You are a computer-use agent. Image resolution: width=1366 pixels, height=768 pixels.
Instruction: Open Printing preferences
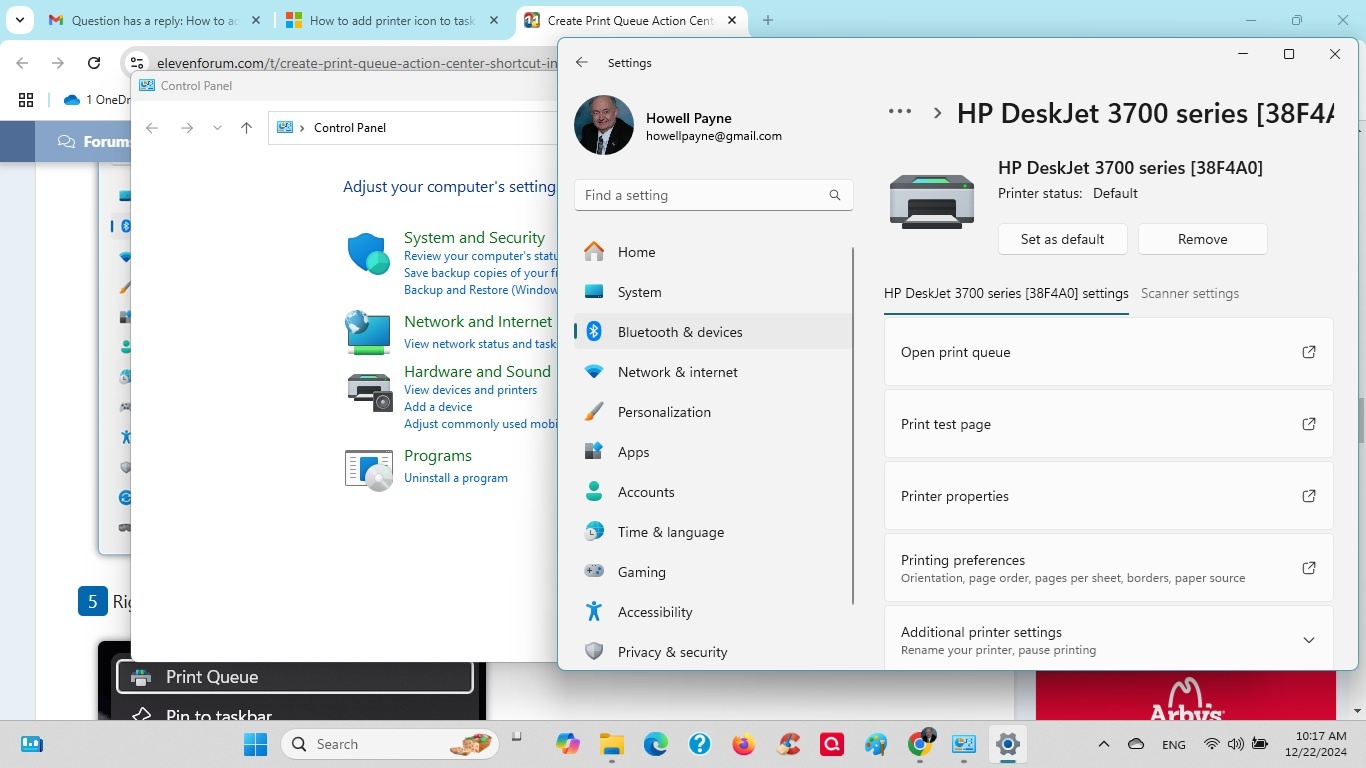pyautogui.click(x=1109, y=568)
